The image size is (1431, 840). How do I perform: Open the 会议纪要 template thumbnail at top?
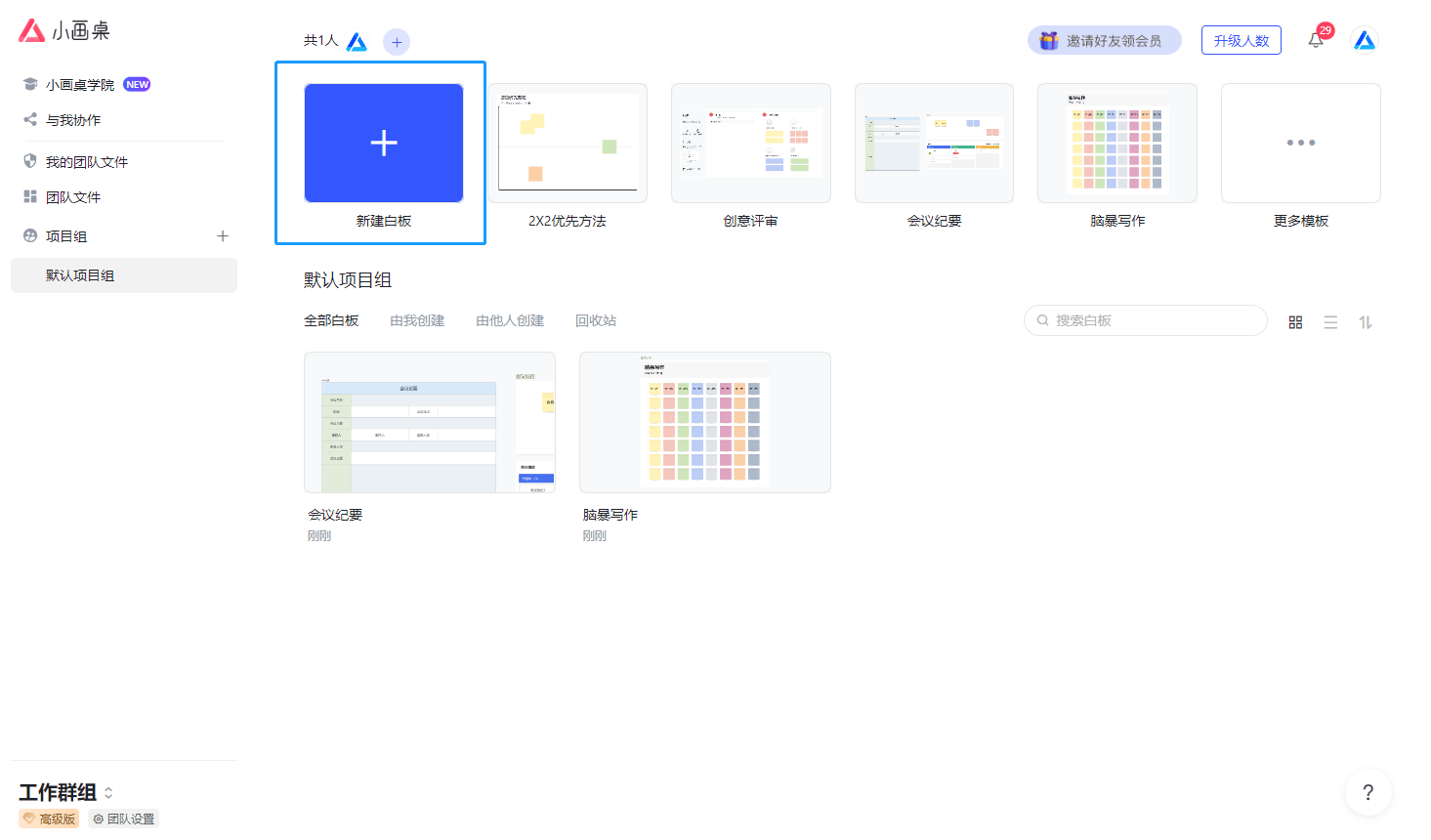(x=934, y=143)
